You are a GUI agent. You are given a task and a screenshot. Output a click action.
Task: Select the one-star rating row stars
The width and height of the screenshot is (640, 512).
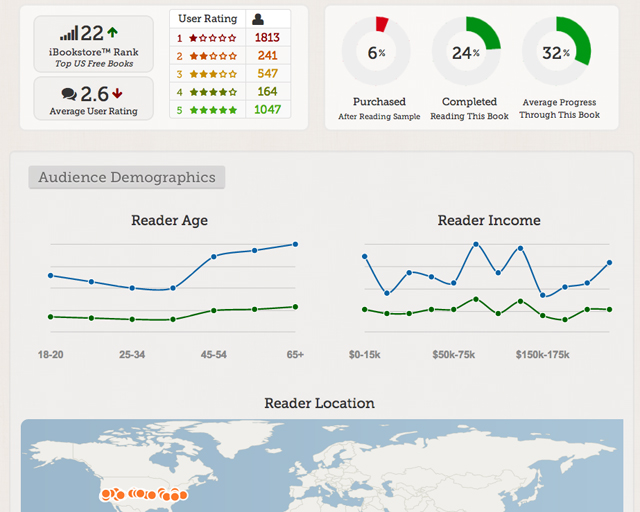pos(213,38)
